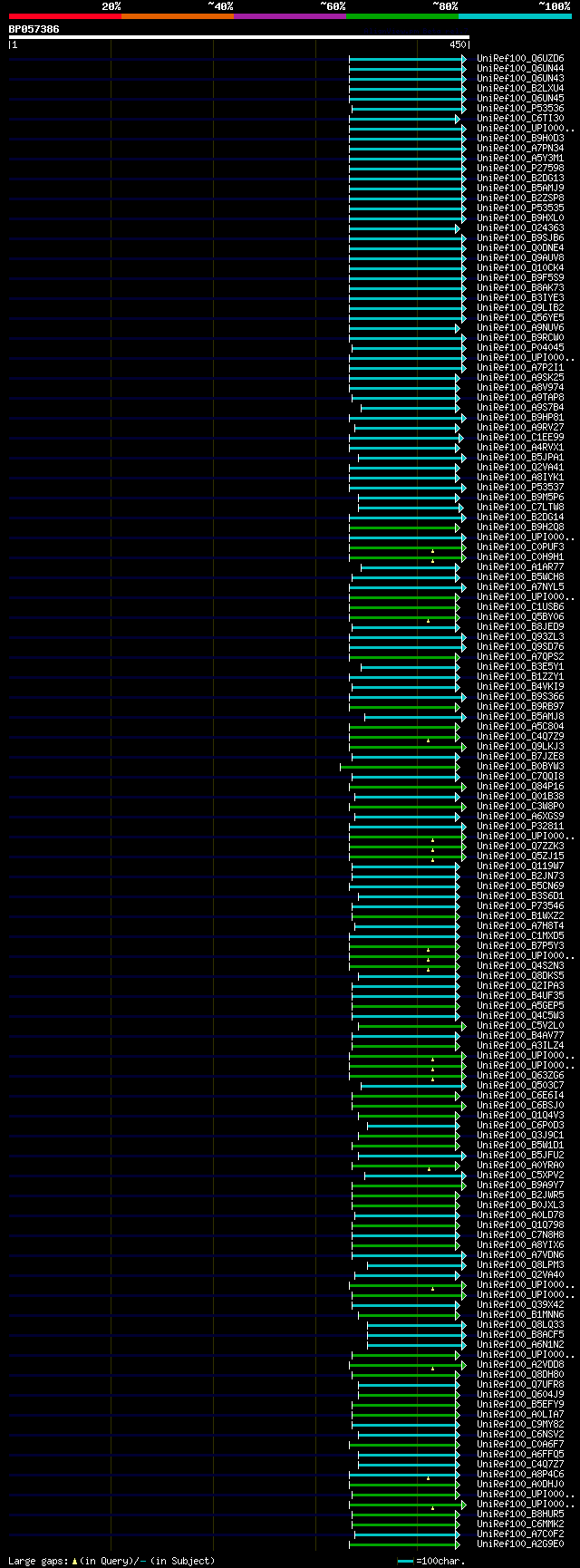Select label UniRef100_Q8DKS5

(x=520, y=976)
